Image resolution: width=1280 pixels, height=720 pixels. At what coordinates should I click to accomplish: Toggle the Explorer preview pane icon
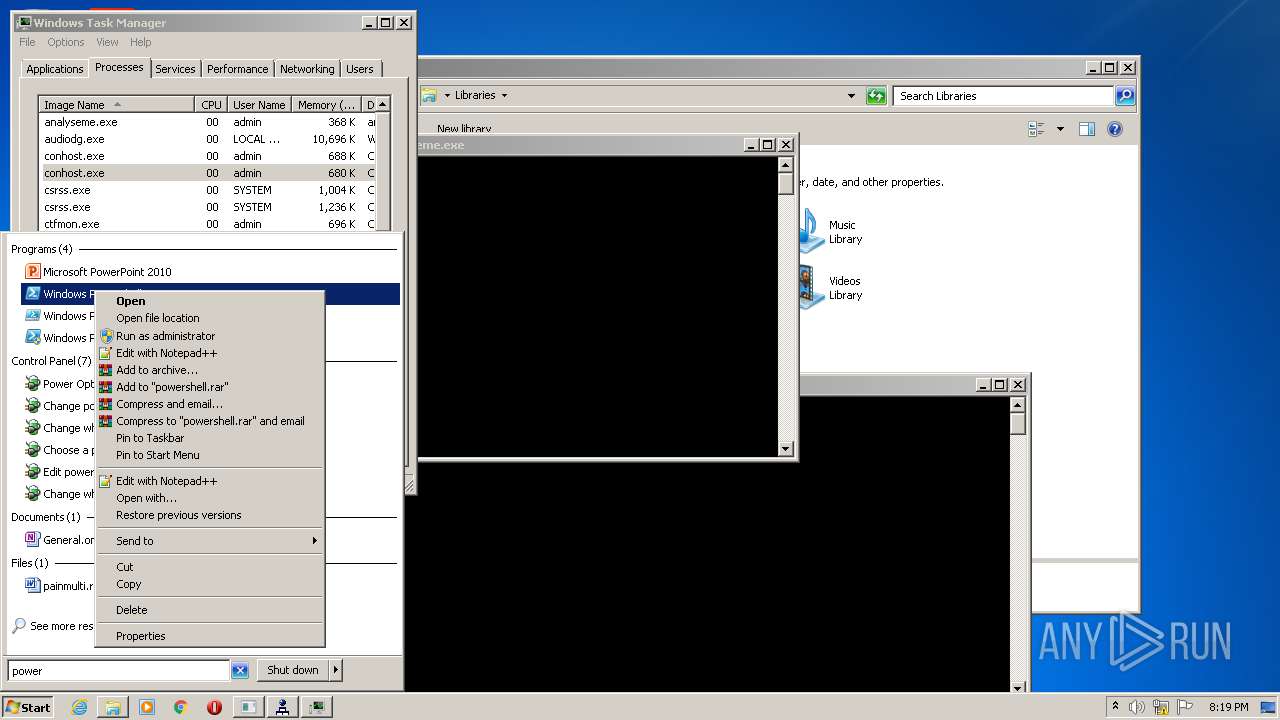(x=1087, y=129)
